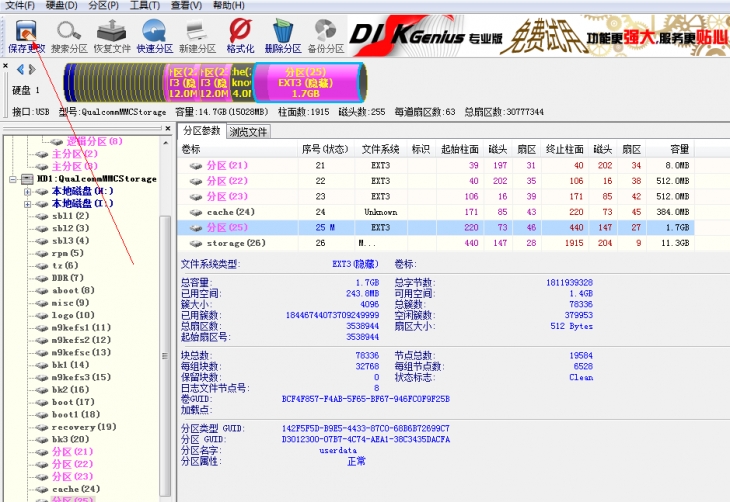Select recovery(19) tree item
The image size is (730, 502).
coord(84,427)
